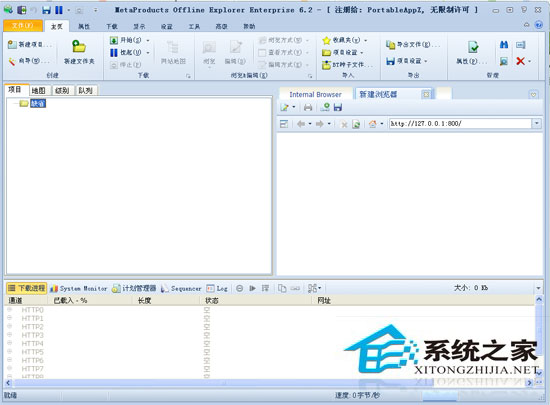
Task: Click the red X delete icon in the ribbon
Action: [x=520, y=61]
